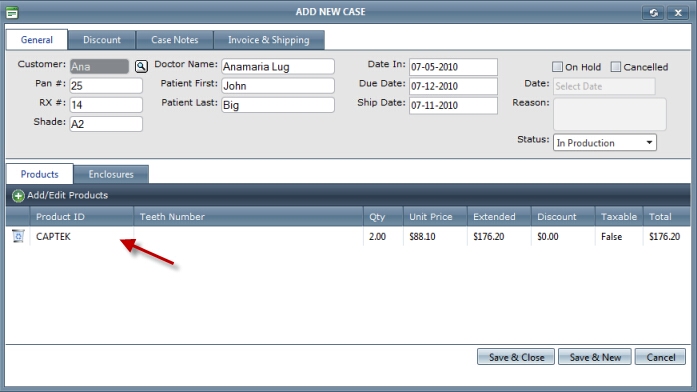Open the Invoice & Shipping tab
Screen dimensions: 697x392
pos(269,40)
